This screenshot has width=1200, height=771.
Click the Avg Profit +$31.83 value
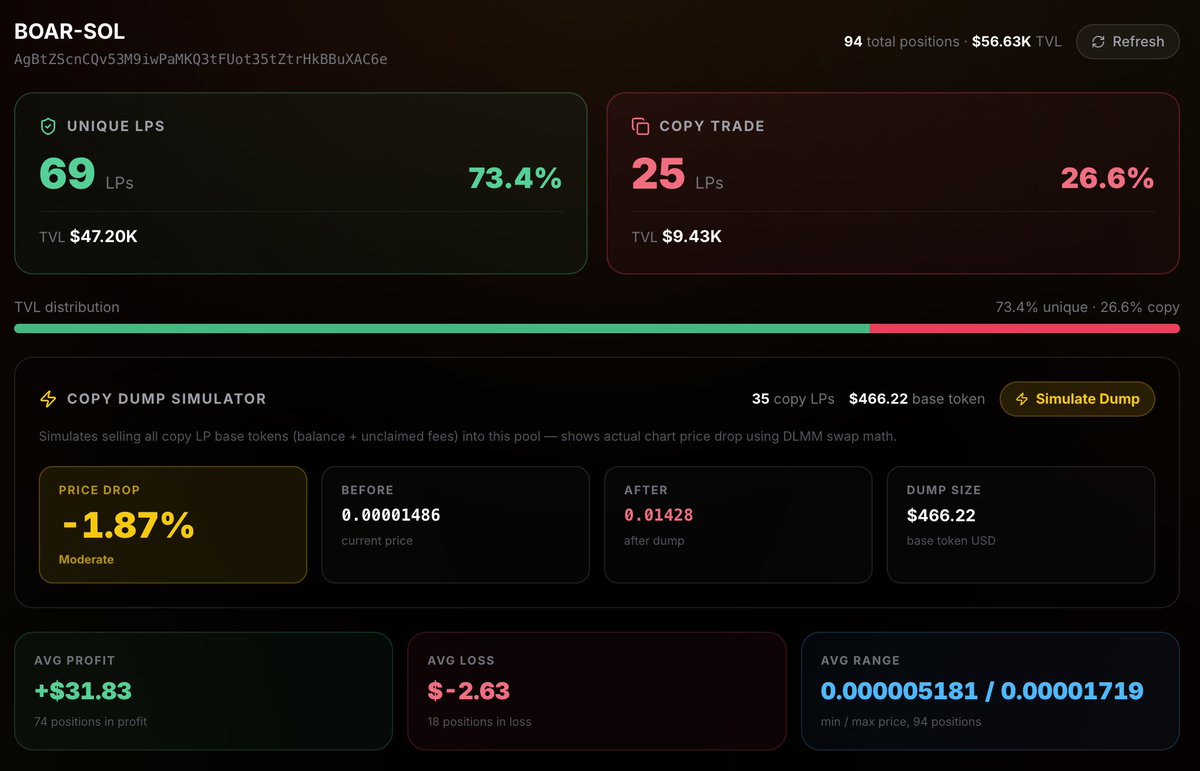(83, 691)
